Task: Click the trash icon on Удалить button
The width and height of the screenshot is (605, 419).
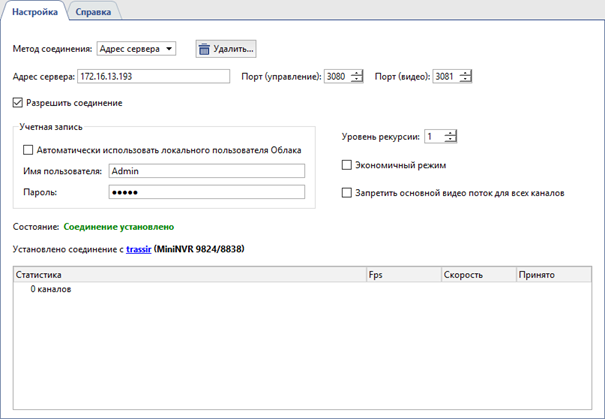Action: click(x=204, y=48)
